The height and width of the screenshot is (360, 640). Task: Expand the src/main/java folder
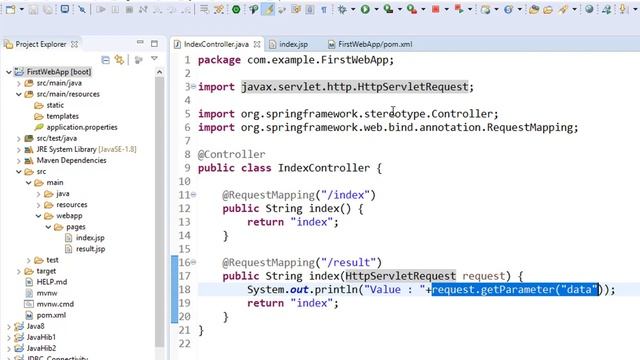[x=18, y=83]
